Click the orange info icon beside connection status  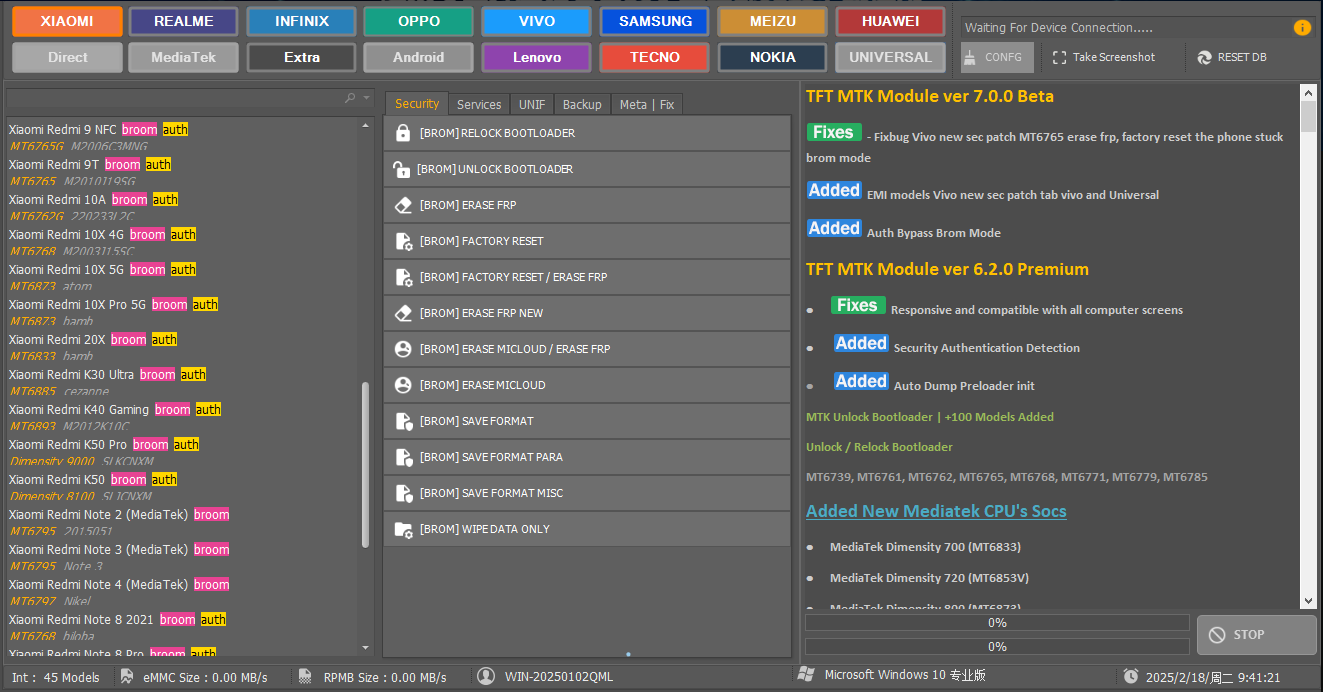(x=1301, y=28)
